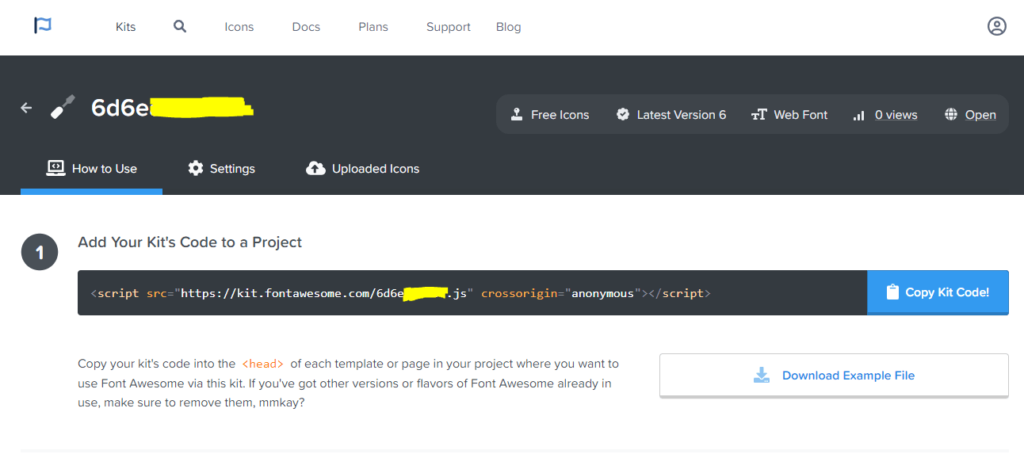This screenshot has width=1024, height=454.
Task: Go back using the left arrow
Action: 27,108
